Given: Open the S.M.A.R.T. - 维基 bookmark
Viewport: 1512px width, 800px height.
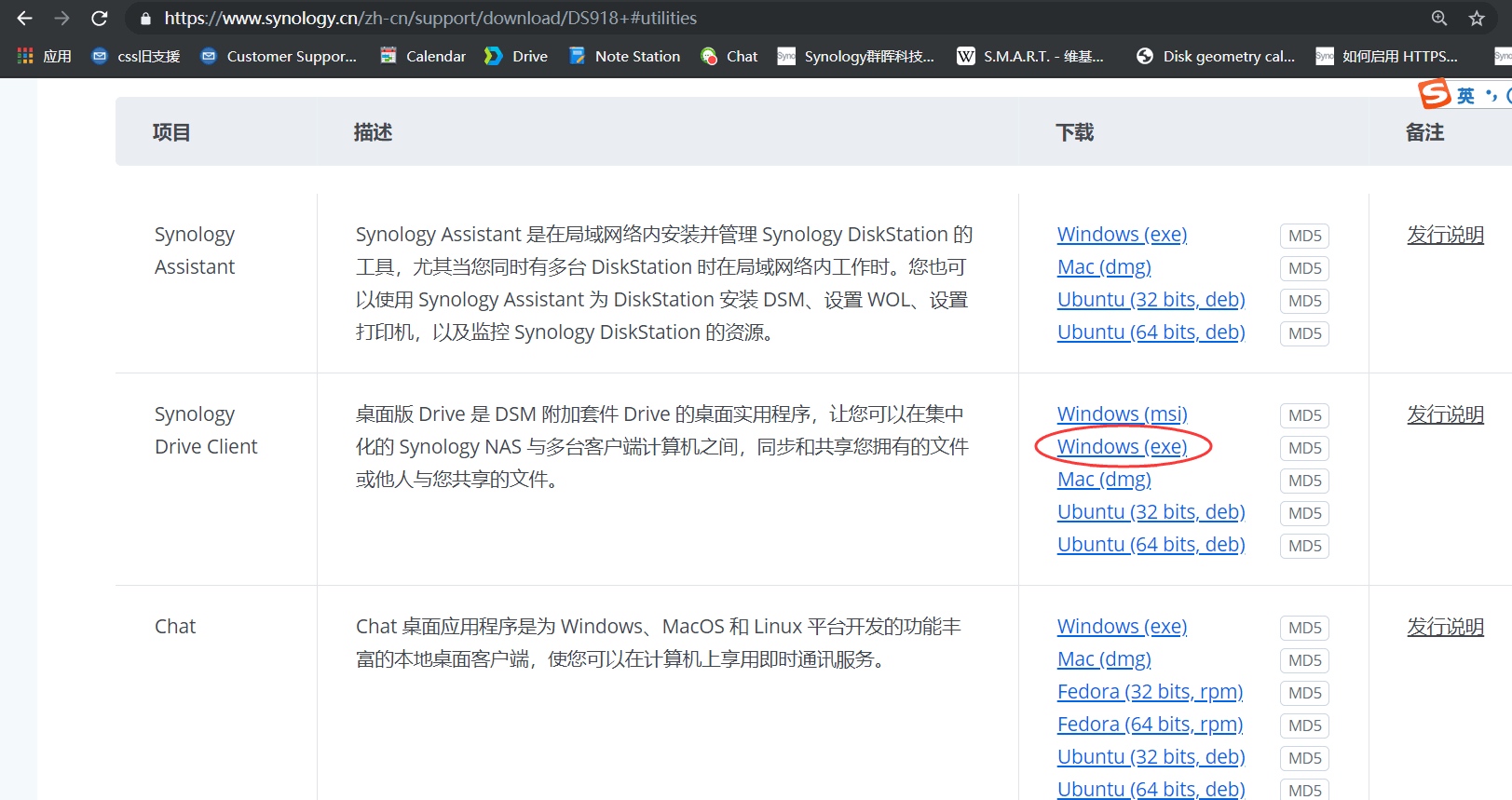Looking at the screenshot, I should 1030,56.
